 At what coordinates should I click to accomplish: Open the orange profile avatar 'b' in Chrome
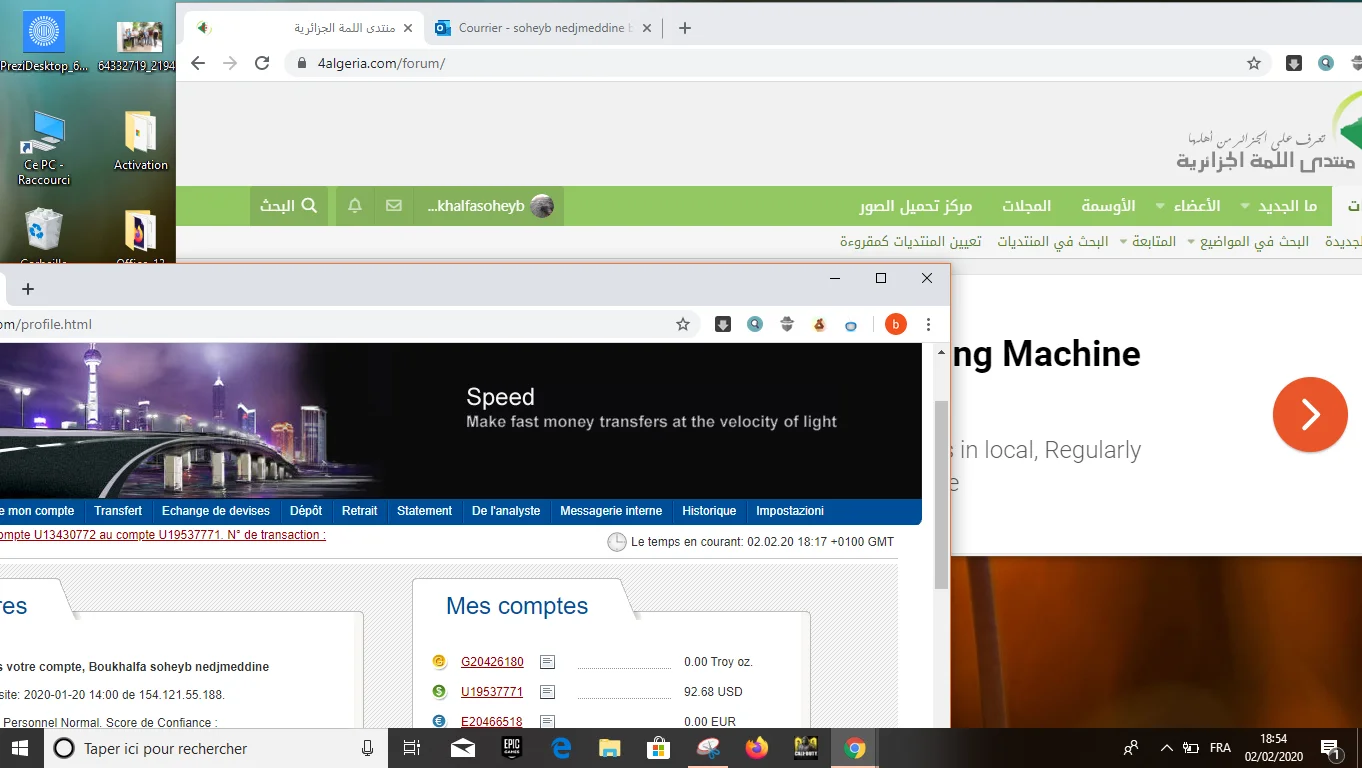click(896, 324)
